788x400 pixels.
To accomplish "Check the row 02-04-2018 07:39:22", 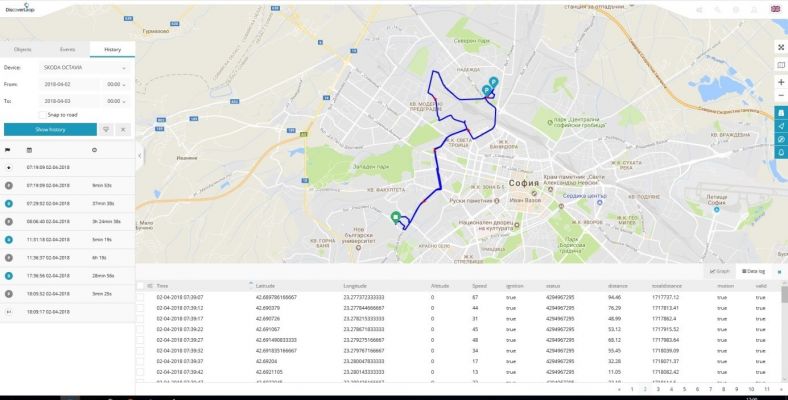I will point(140,329).
